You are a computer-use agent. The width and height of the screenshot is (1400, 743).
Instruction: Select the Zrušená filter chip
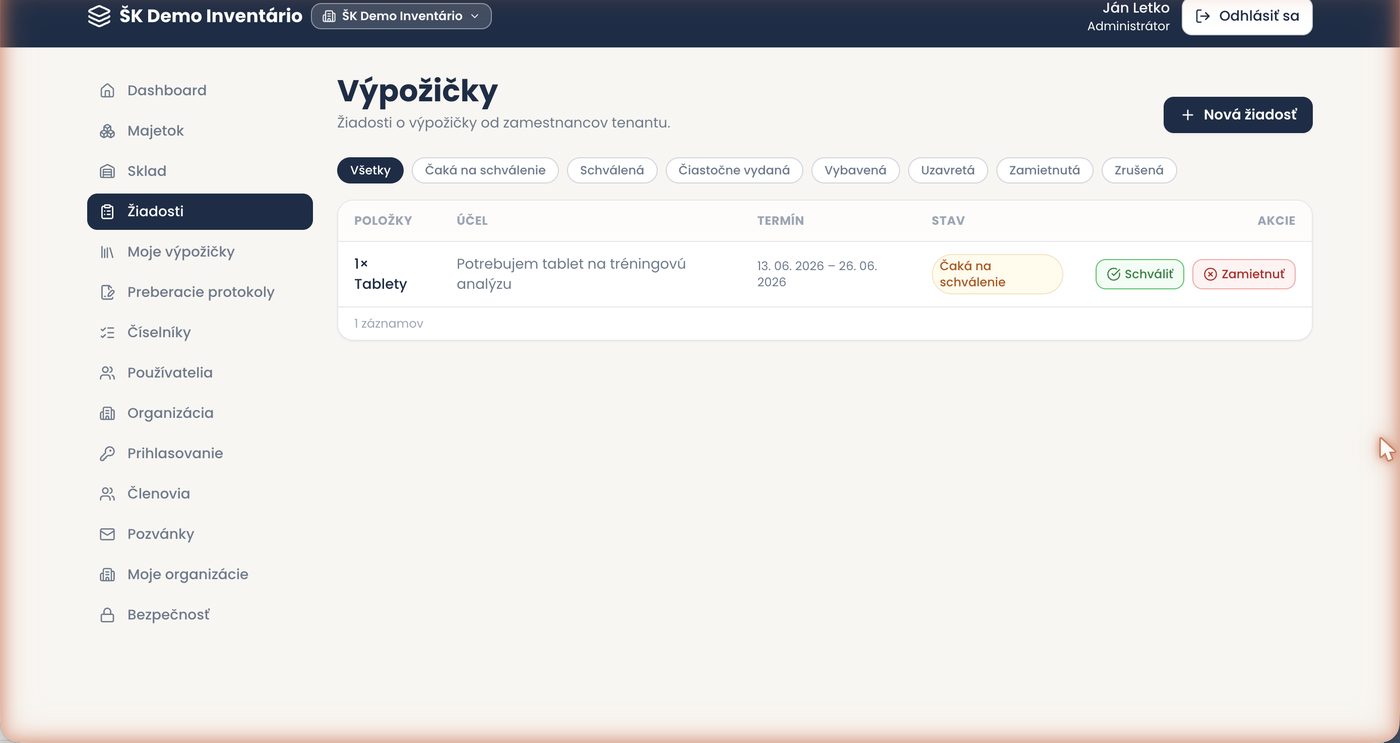(1139, 170)
